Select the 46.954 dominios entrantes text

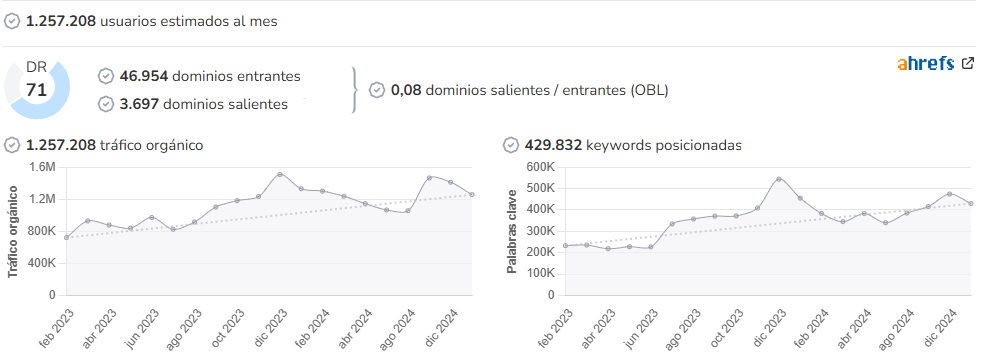[210, 76]
